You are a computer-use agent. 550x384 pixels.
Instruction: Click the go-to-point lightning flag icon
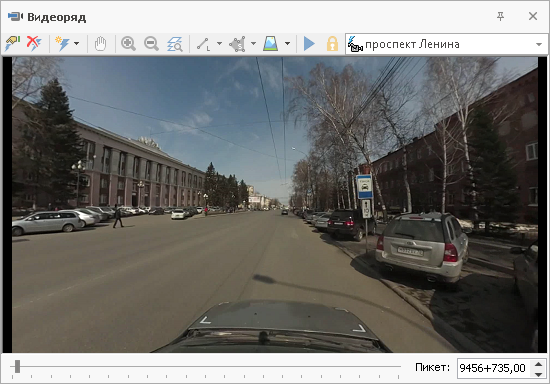coord(13,44)
